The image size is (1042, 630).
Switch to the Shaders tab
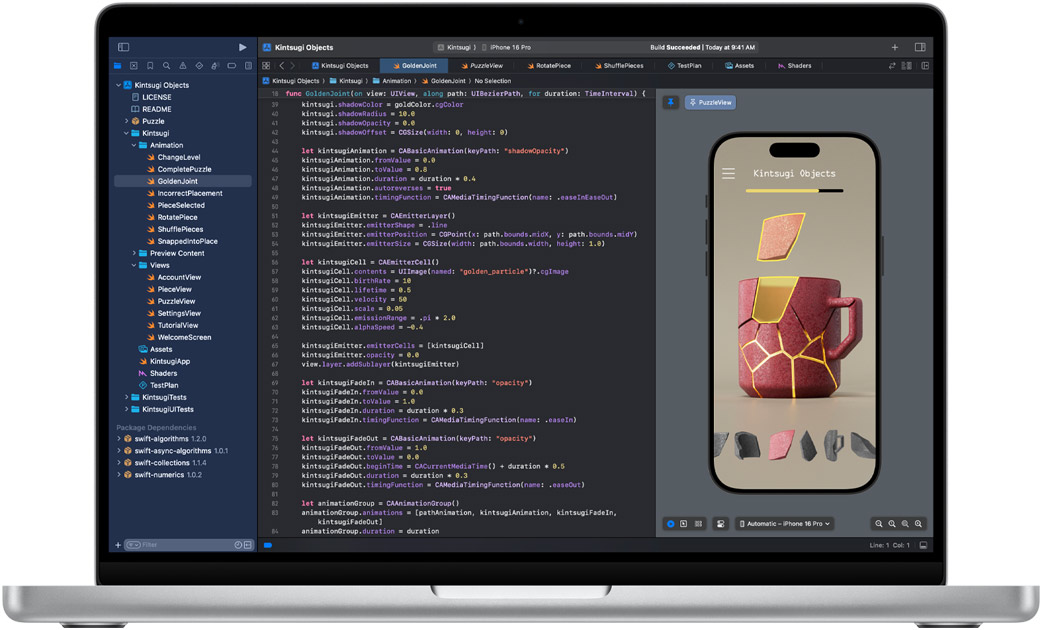point(793,66)
